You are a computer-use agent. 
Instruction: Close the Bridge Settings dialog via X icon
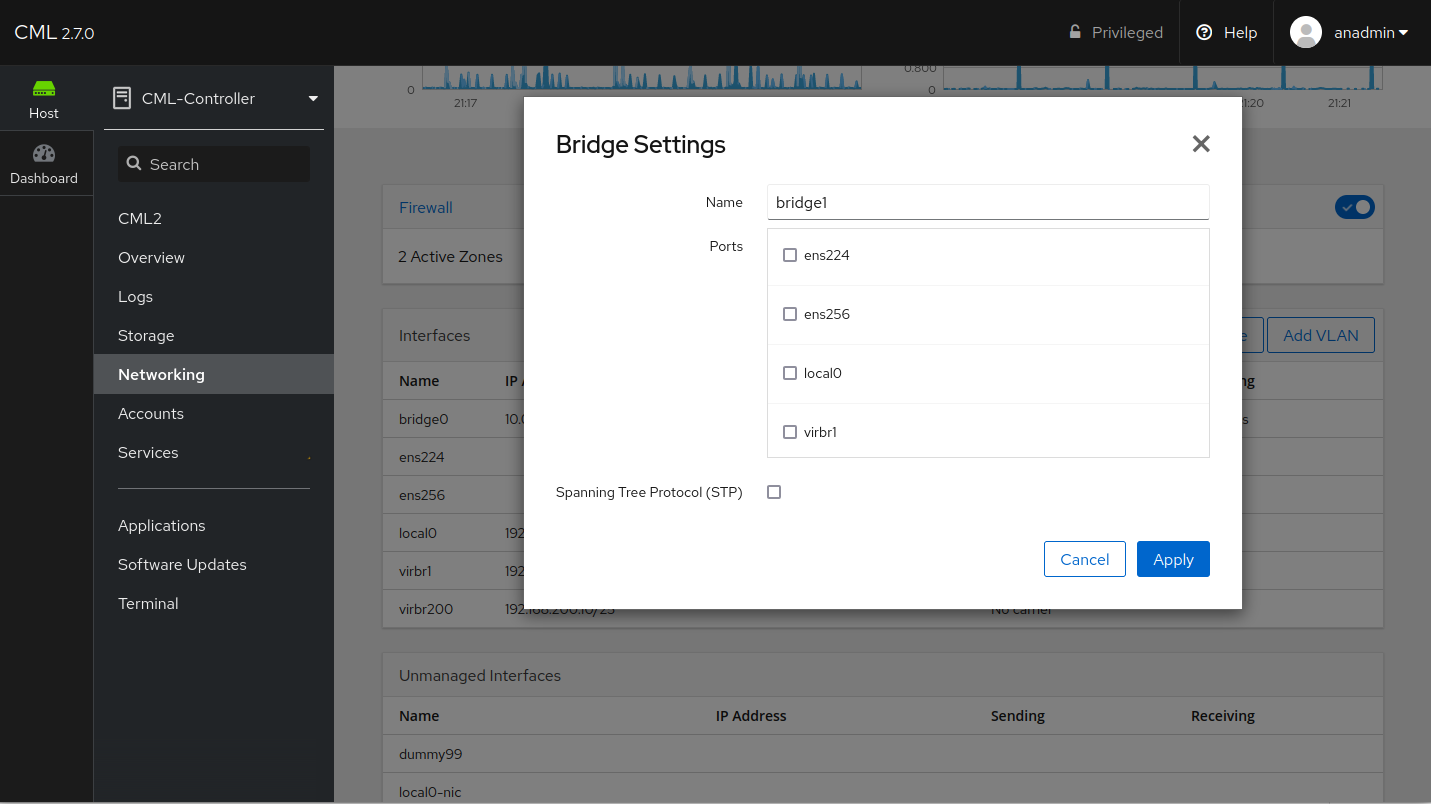coord(1200,144)
